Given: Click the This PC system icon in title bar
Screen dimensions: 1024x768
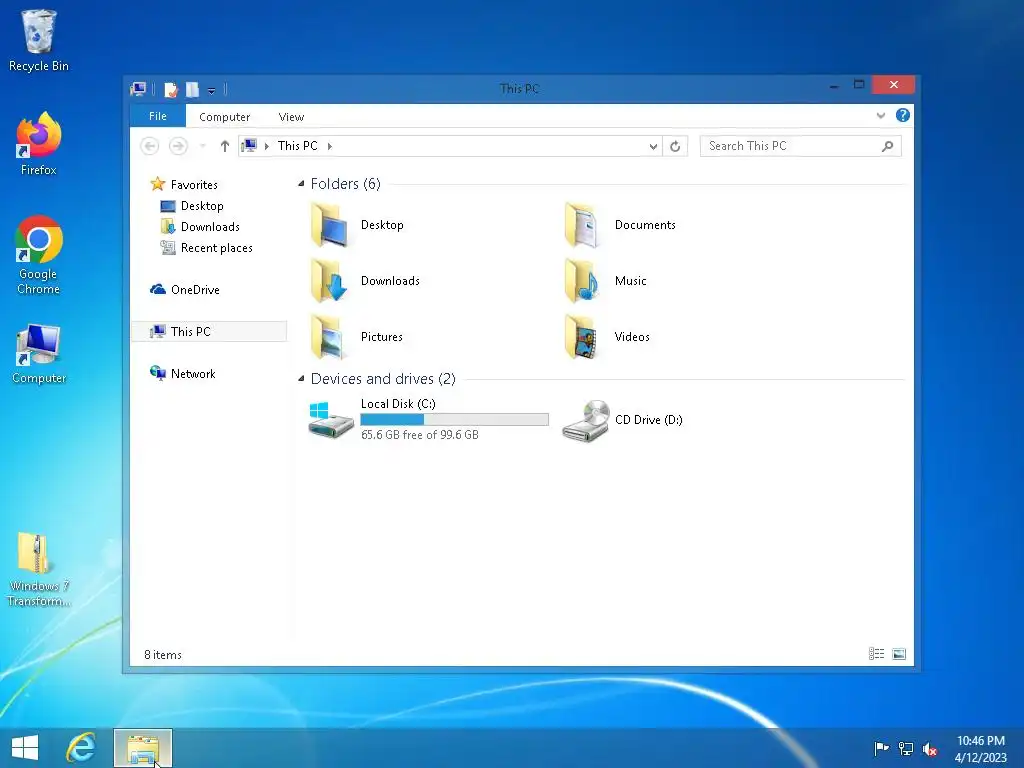Looking at the screenshot, I should pos(138,89).
